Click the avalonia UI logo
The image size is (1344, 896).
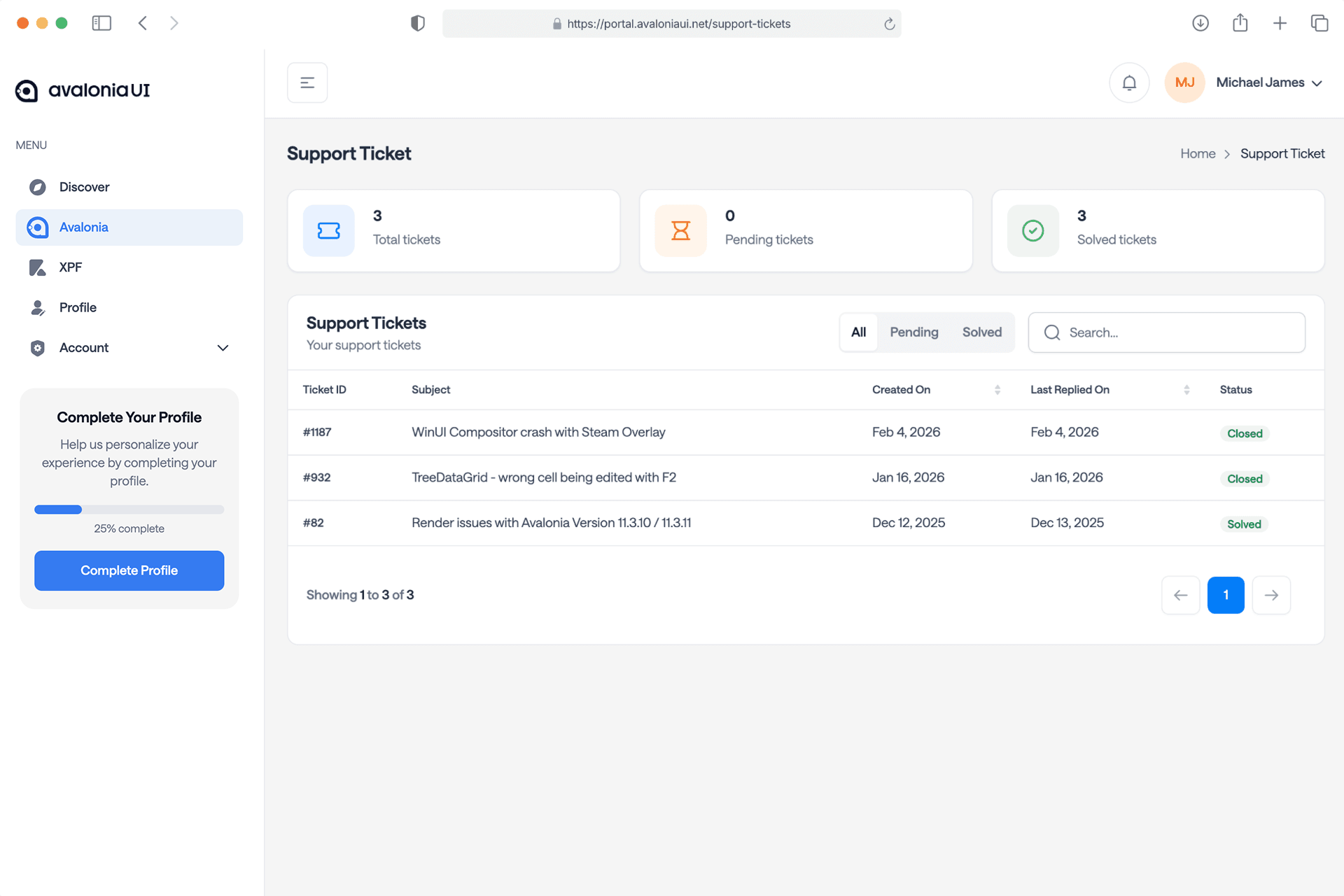pyautogui.click(x=81, y=90)
